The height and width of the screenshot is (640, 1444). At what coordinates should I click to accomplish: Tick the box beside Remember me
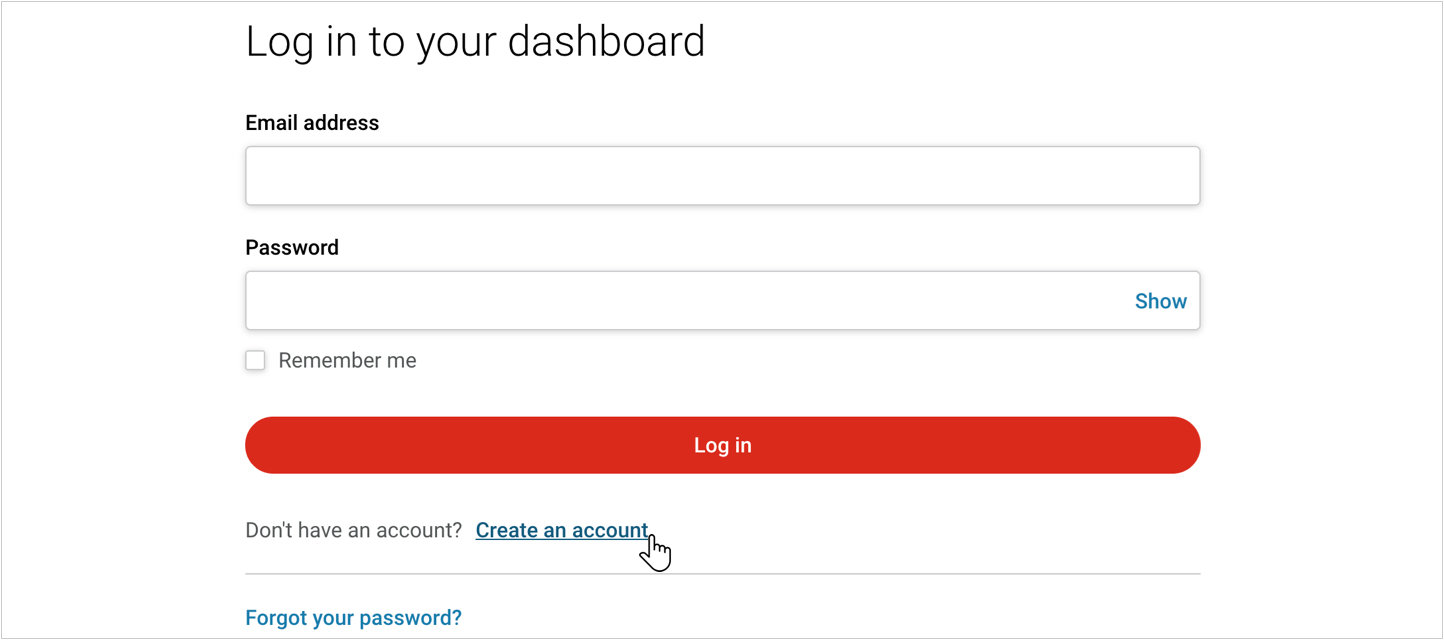tap(256, 361)
